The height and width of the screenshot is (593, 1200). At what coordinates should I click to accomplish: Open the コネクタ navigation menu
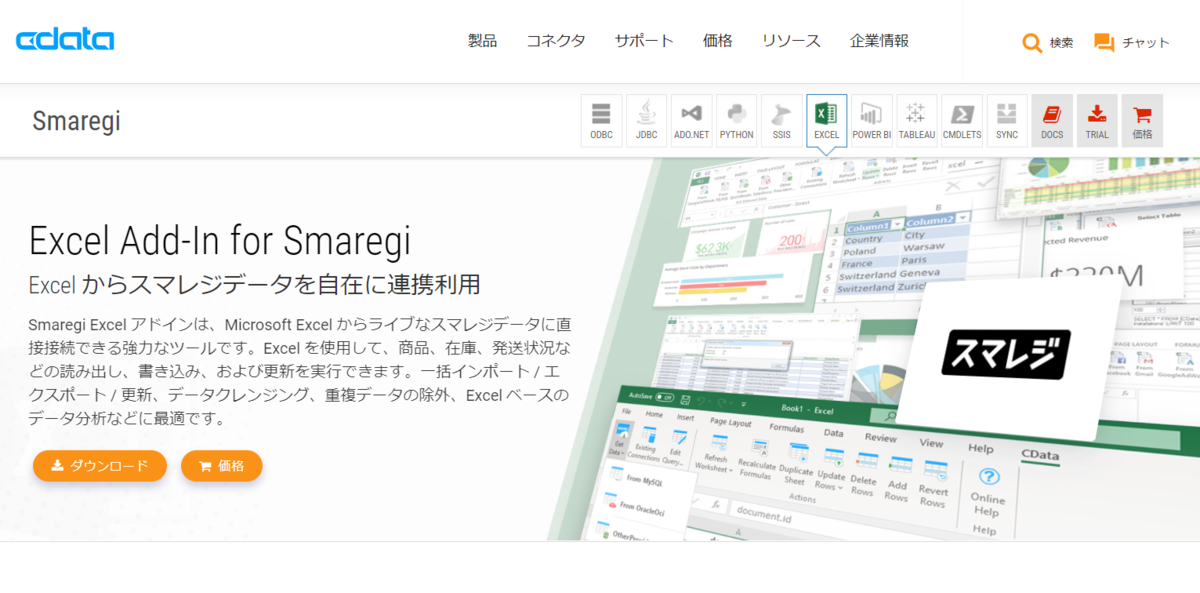pyautogui.click(x=556, y=41)
